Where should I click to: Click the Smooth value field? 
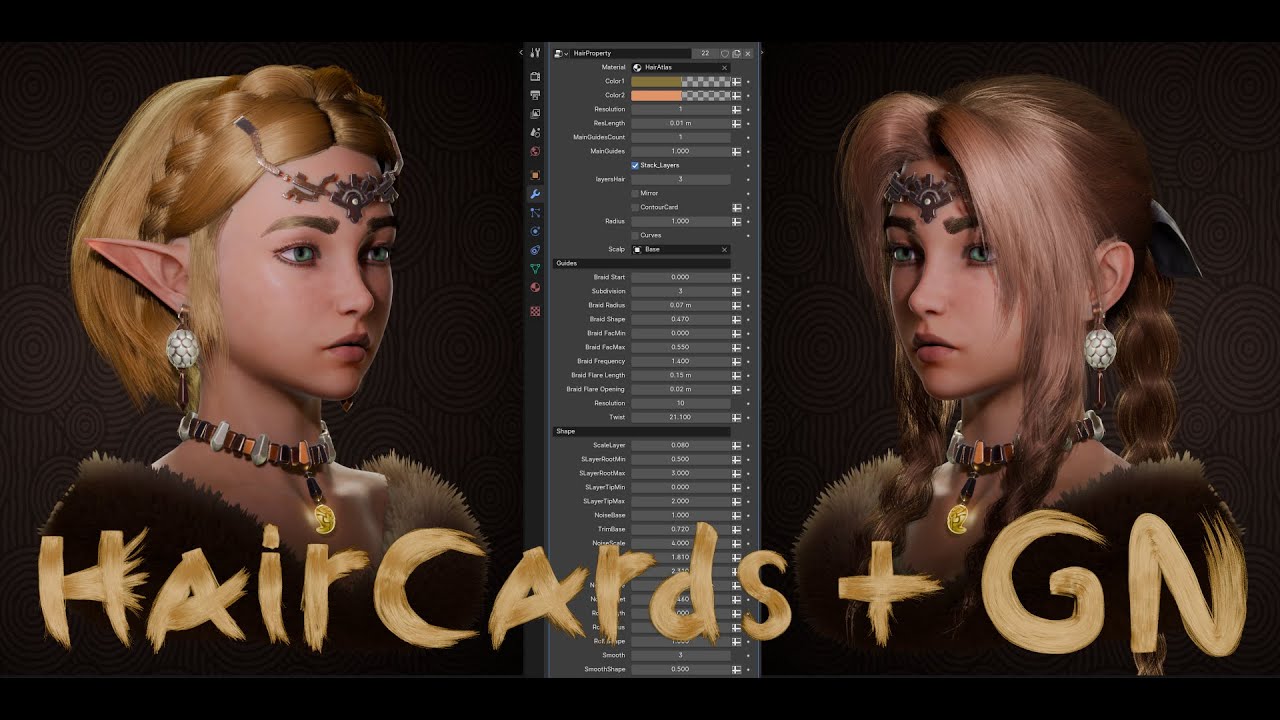coord(681,655)
